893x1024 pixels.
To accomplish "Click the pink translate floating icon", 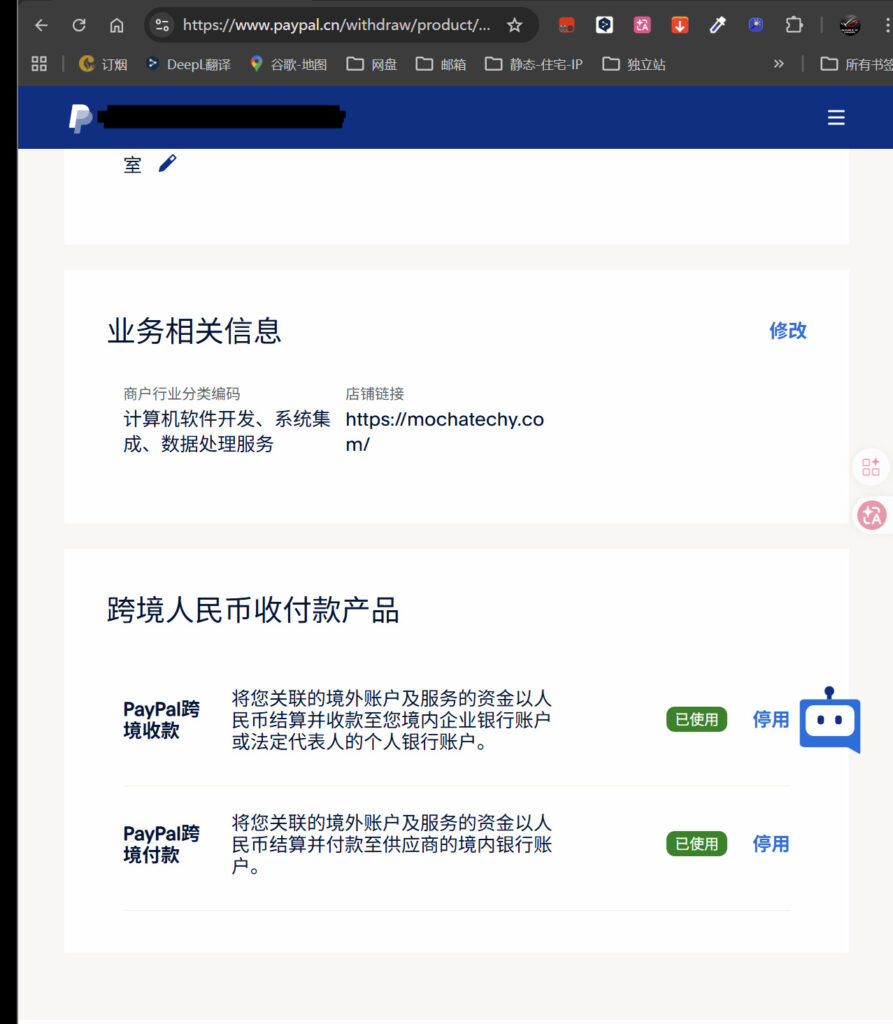I will coord(871,515).
